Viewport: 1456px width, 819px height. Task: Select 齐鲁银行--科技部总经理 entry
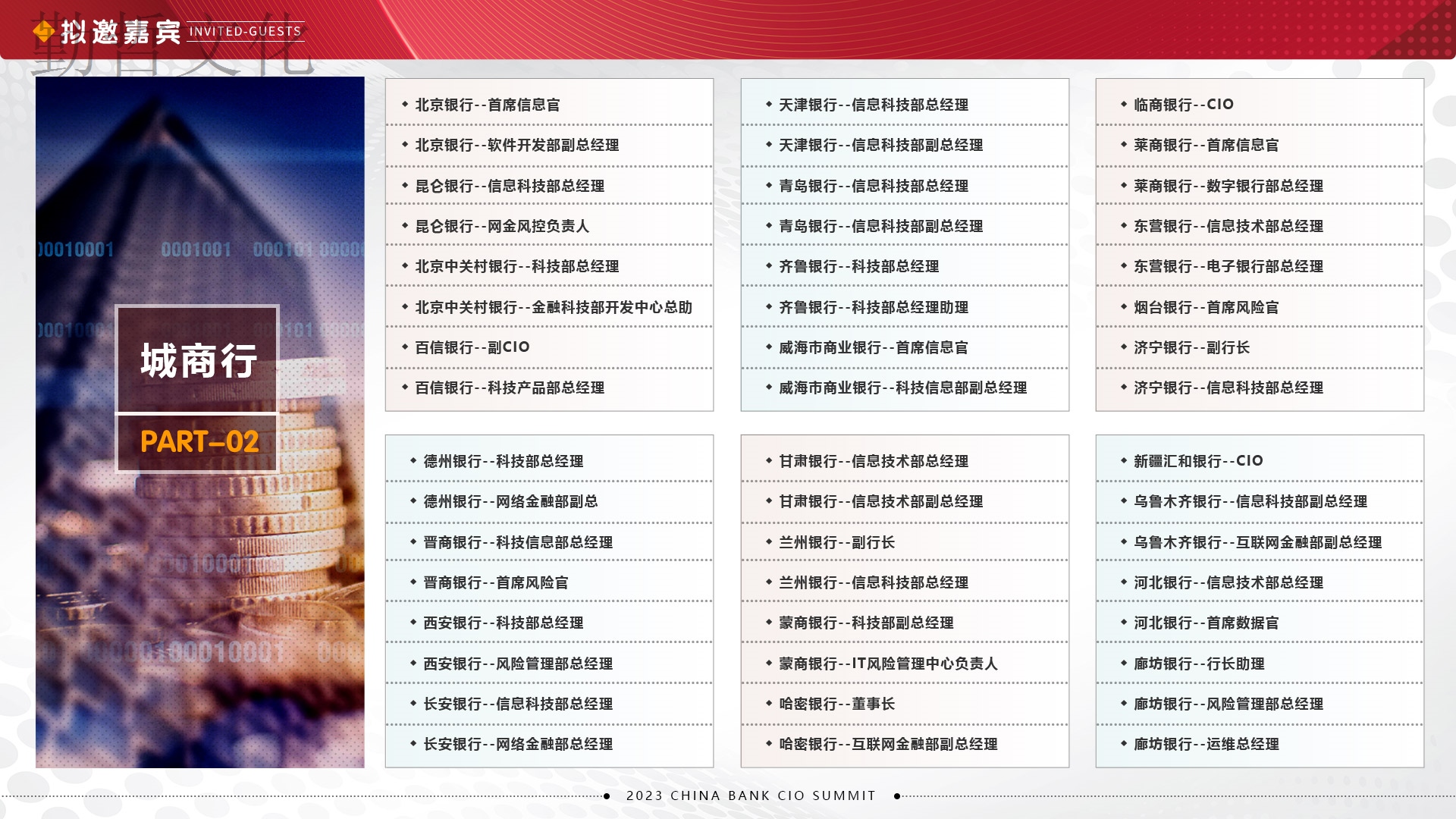(858, 266)
